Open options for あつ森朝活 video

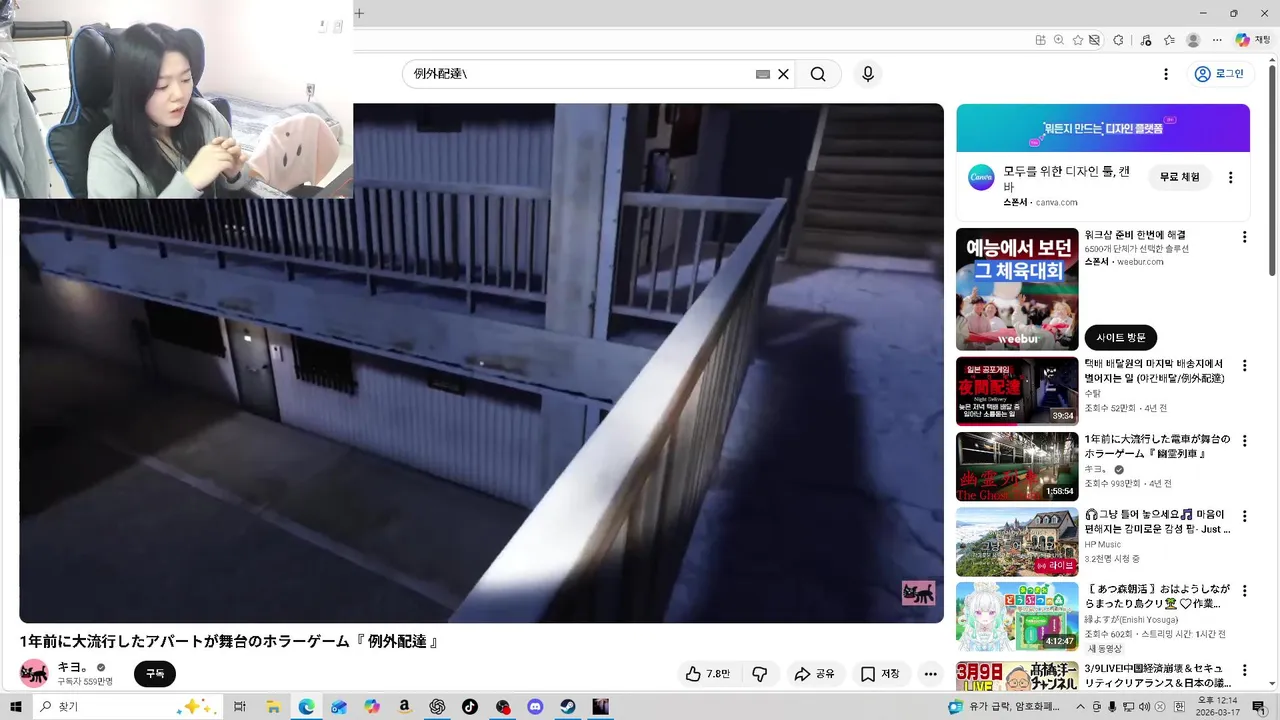tap(1245, 592)
